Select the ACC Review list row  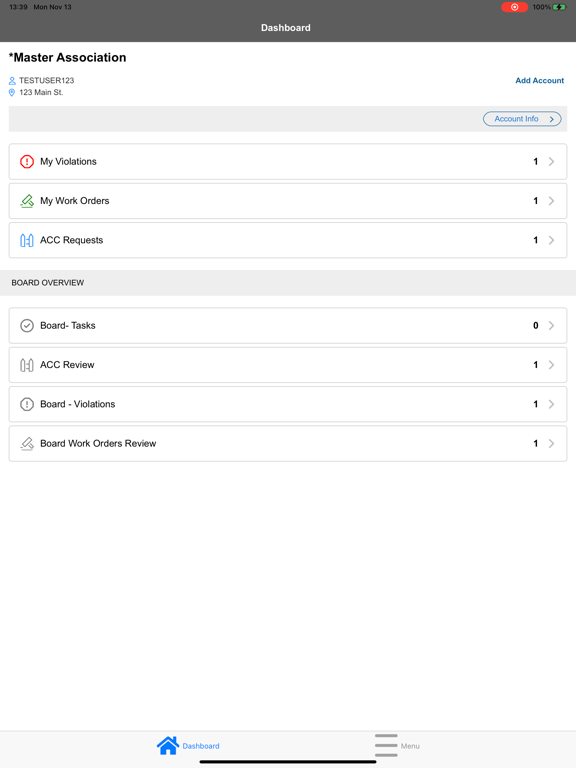point(288,365)
